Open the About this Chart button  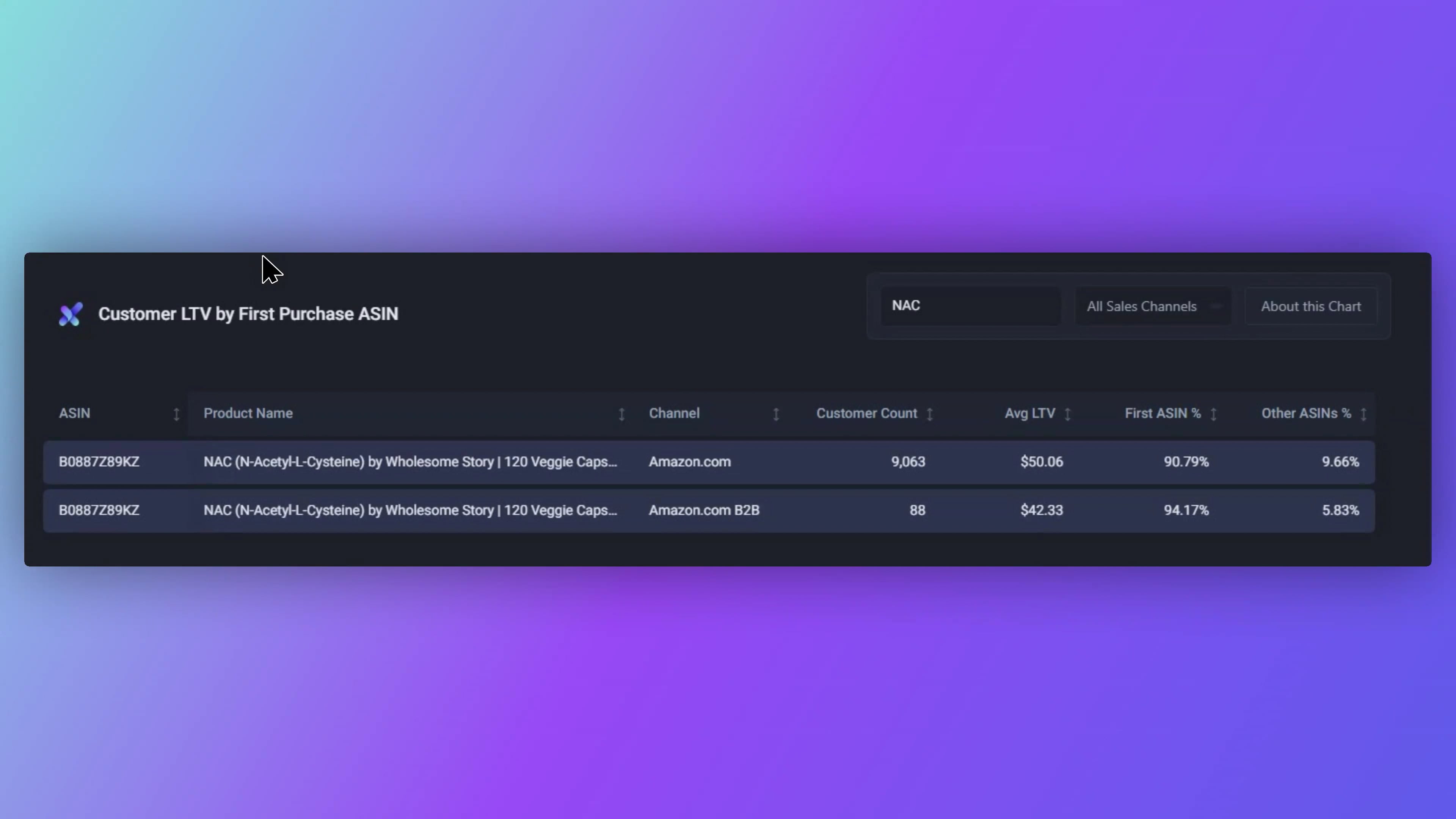[x=1311, y=306]
